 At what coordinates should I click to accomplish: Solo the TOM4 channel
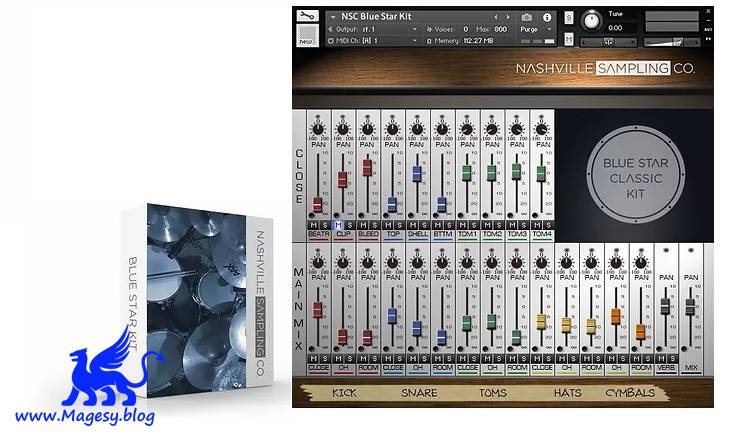click(548, 225)
